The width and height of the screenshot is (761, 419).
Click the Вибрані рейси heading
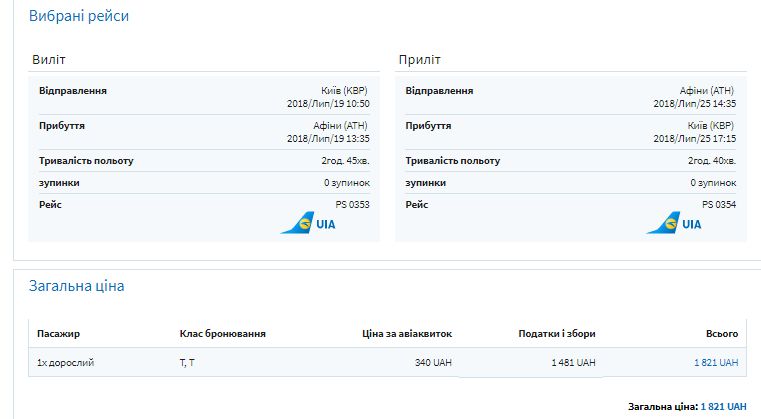click(x=78, y=17)
